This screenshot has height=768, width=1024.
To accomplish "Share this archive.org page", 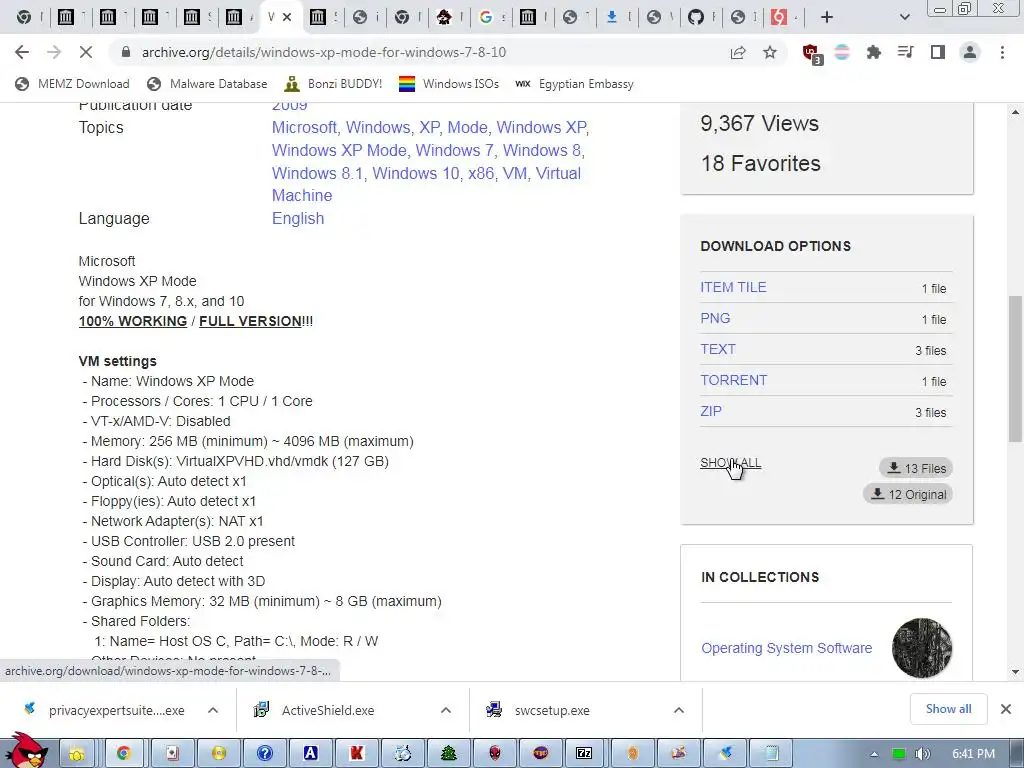I will point(738,52).
